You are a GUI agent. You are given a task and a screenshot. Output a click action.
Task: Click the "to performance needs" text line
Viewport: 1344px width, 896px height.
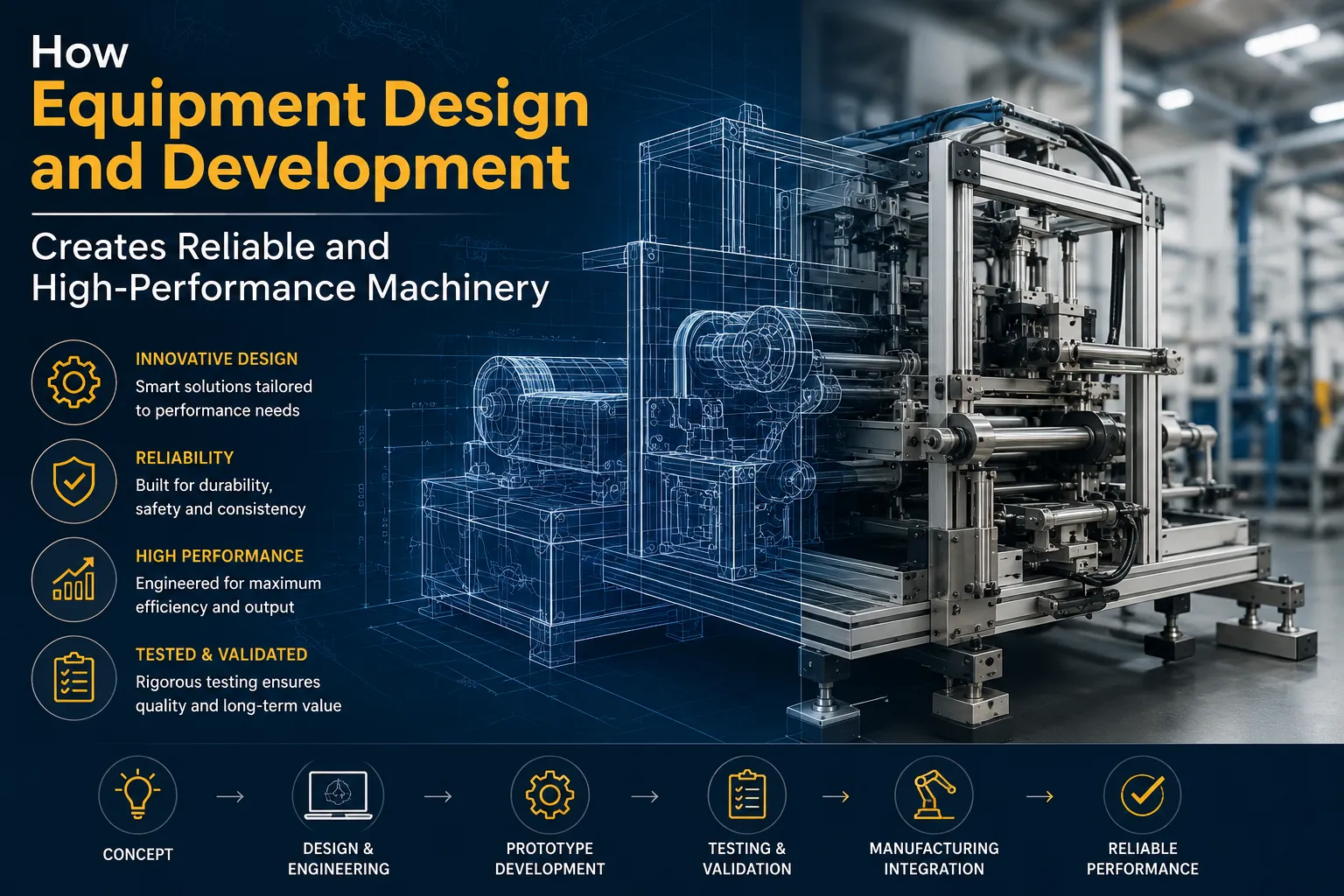click(218, 410)
